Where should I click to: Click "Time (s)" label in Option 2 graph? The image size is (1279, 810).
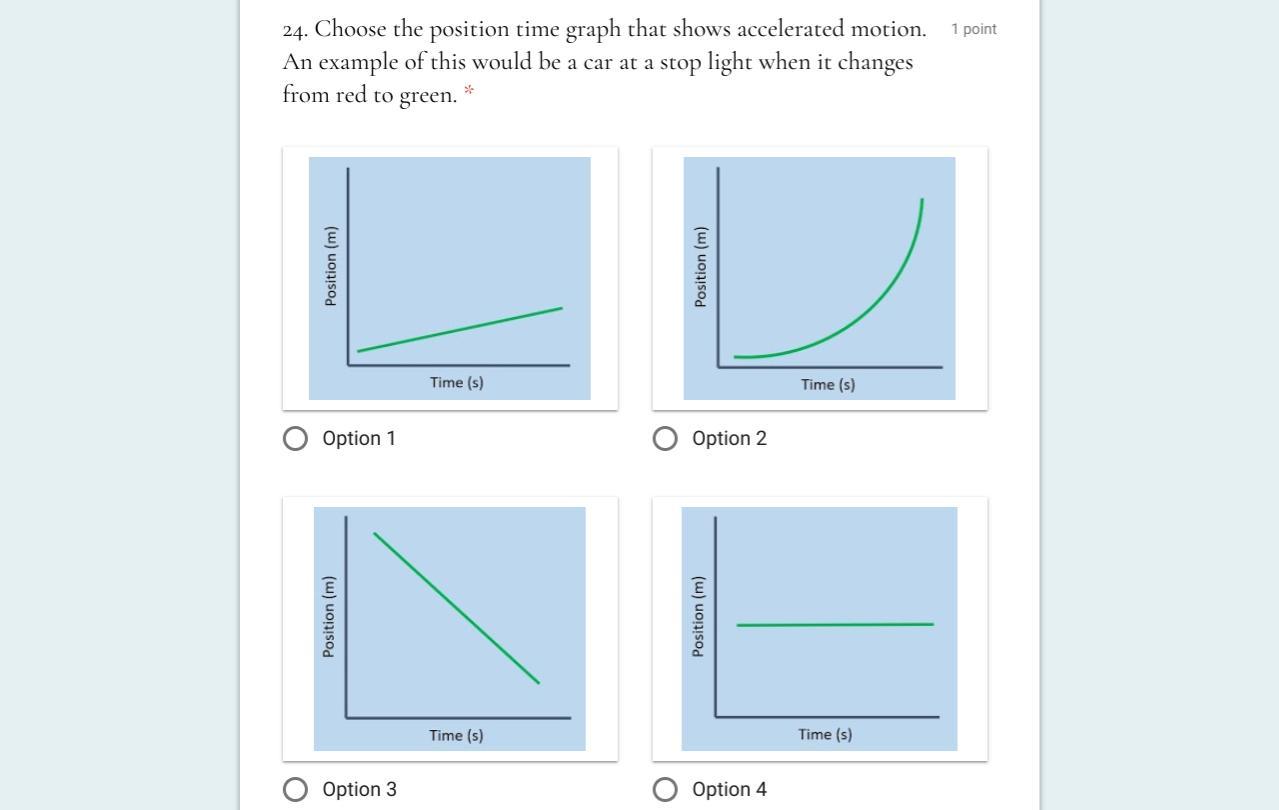pos(828,385)
